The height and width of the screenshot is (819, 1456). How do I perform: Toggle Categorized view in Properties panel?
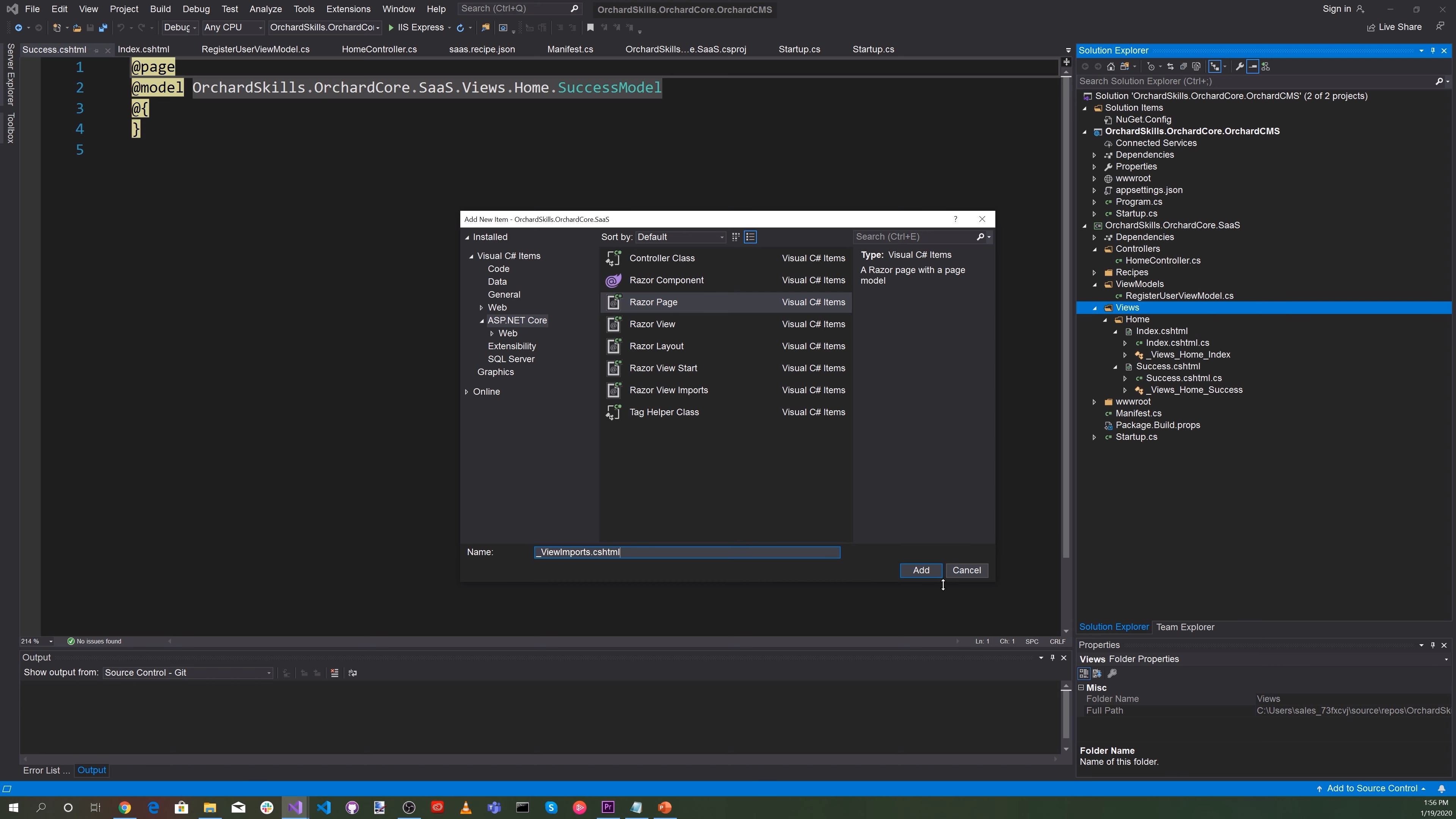1084,674
